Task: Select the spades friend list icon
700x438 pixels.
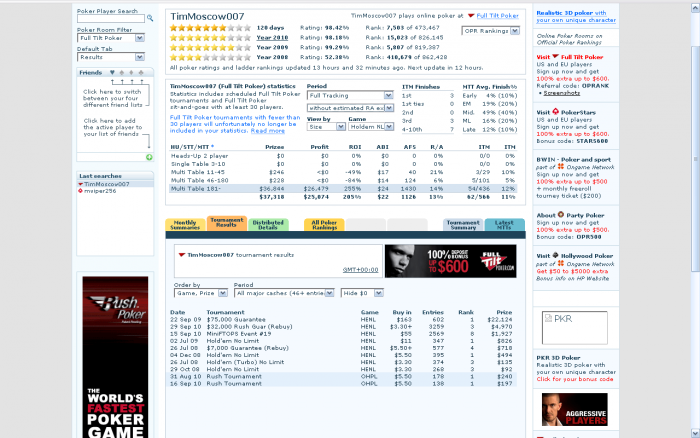Action: pyautogui.click(x=121, y=72)
